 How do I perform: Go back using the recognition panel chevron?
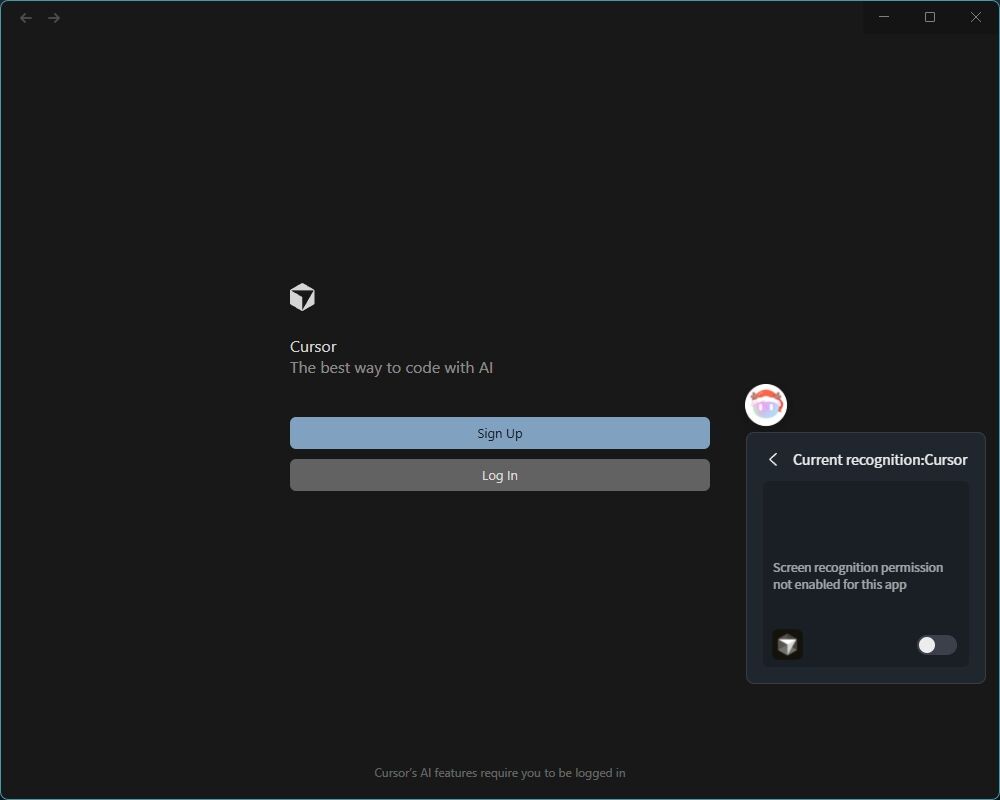(773, 459)
